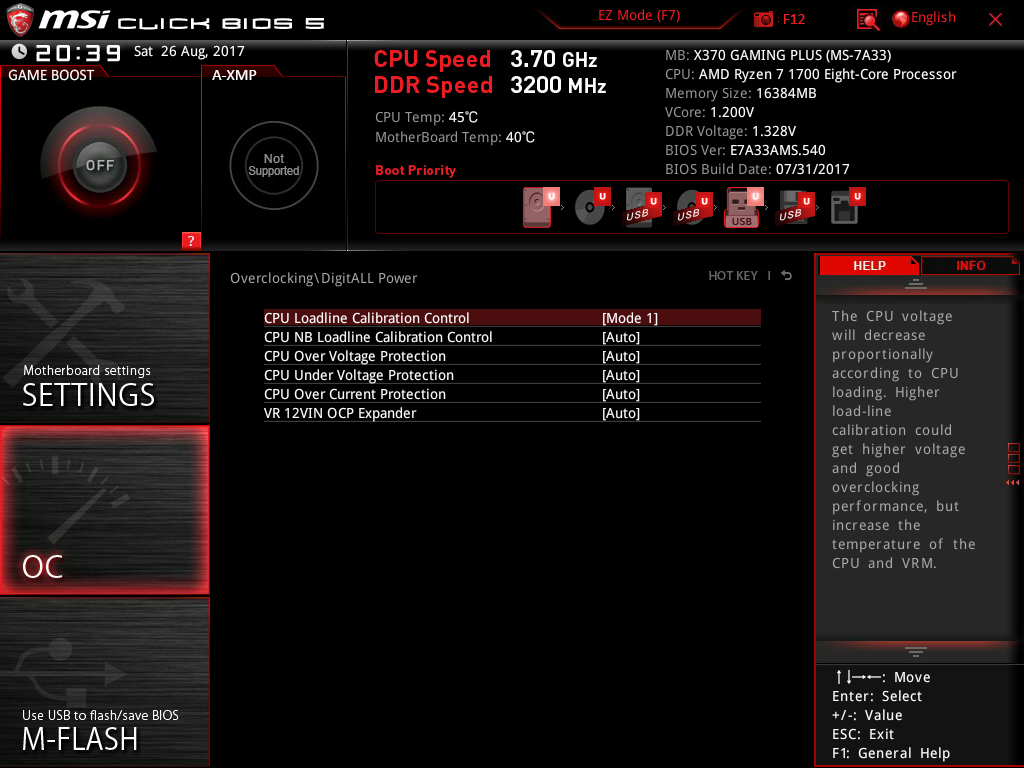This screenshot has width=1024, height=768.
Task: Click the back arrow next to HOT KEY
Action: 786,276
